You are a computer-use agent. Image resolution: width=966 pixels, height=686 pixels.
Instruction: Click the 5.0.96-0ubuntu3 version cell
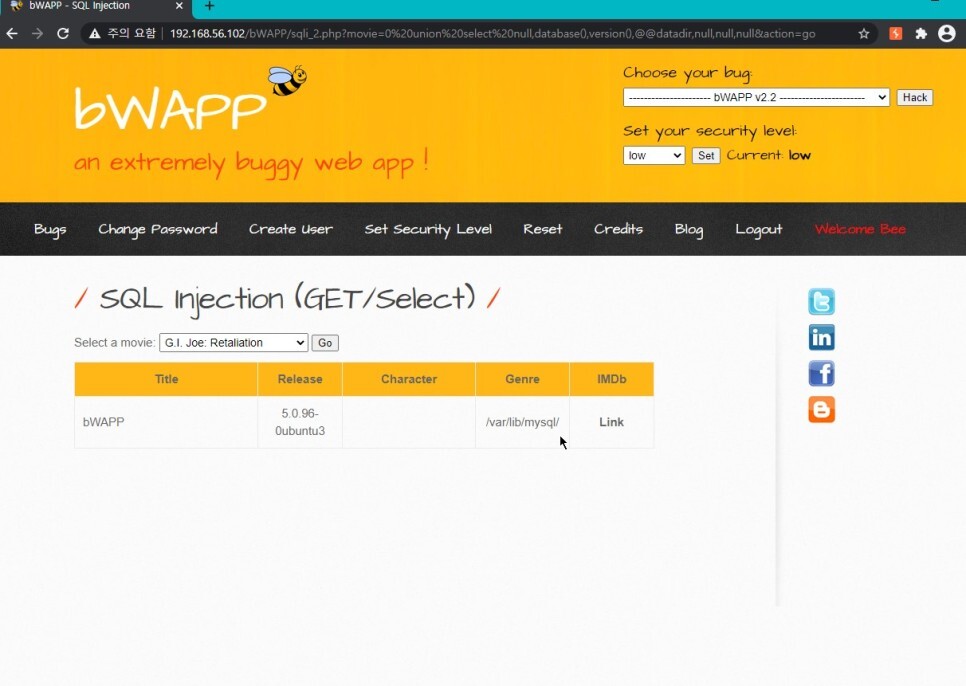point(300,422)
